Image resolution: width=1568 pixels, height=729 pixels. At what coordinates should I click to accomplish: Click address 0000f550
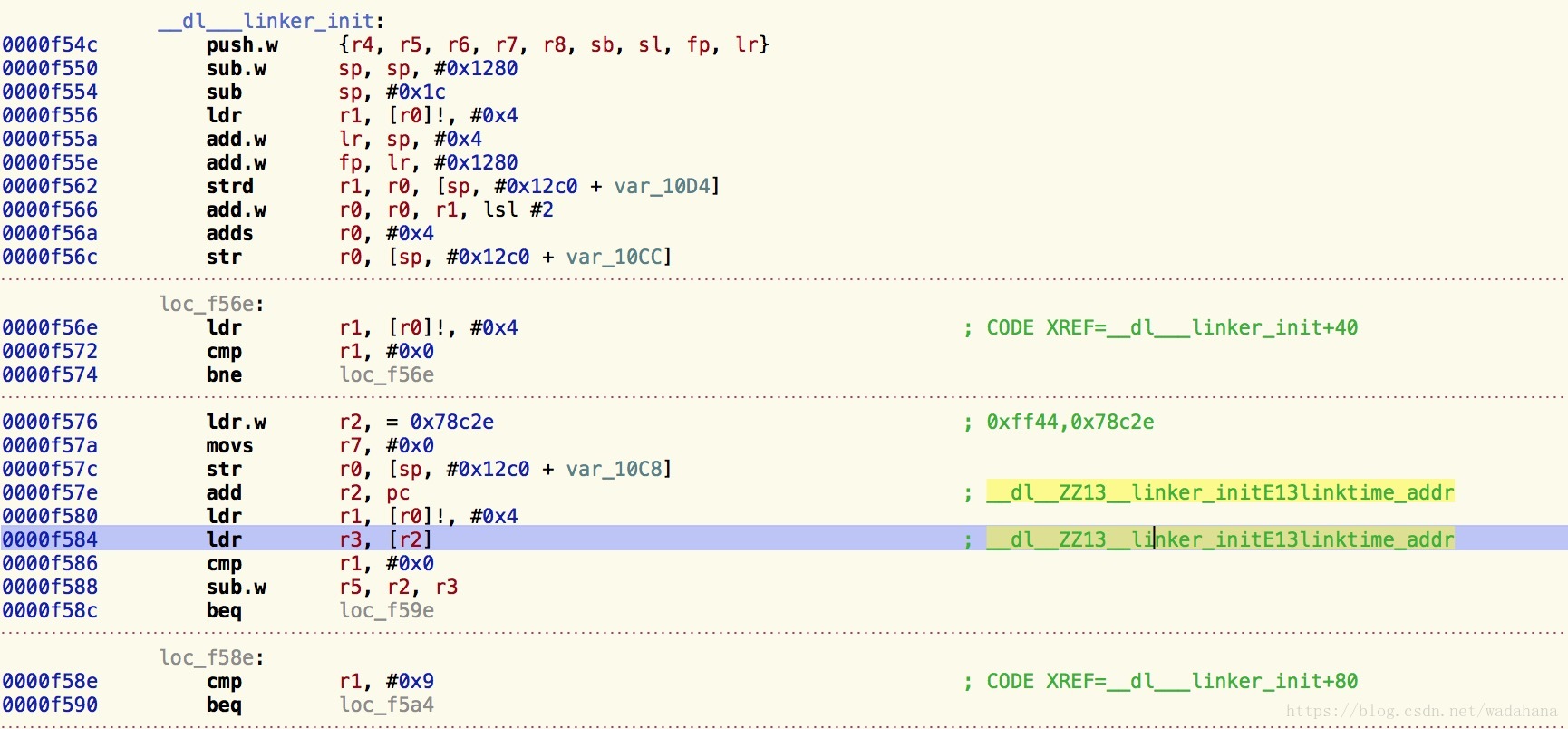pos(50,68)
